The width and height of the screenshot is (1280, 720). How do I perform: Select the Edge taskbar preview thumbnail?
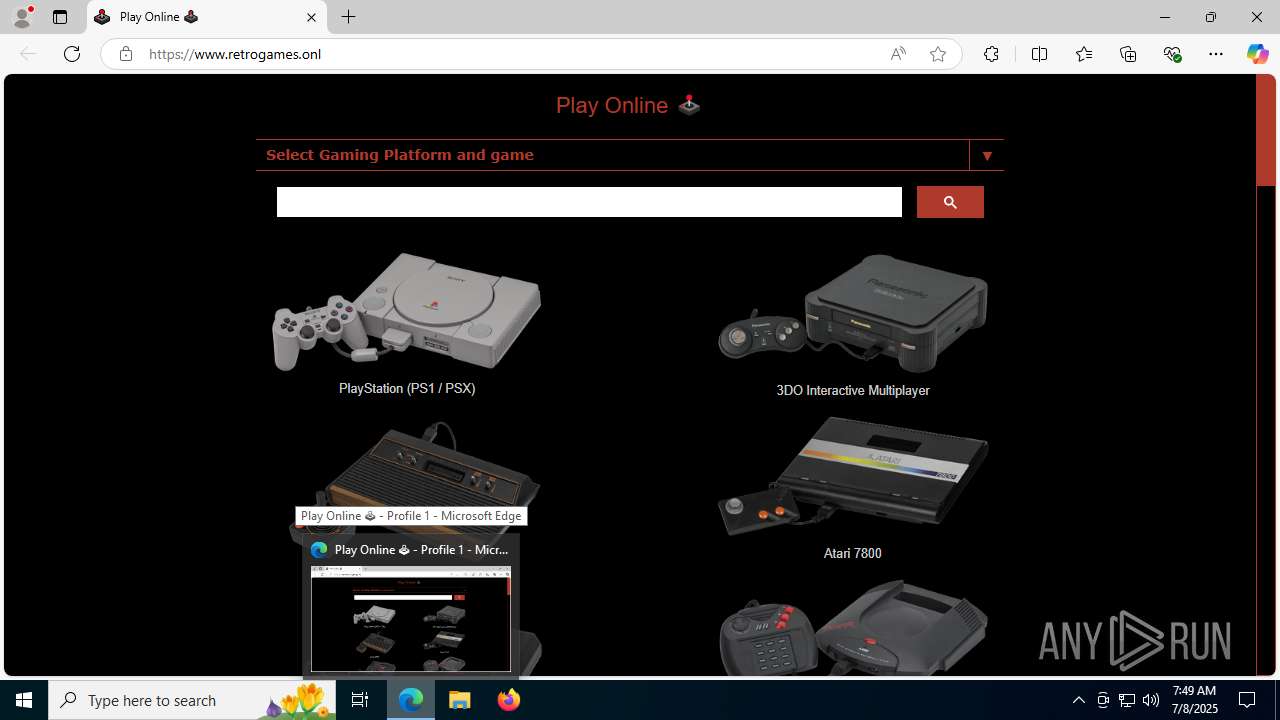tap(411, 618)
